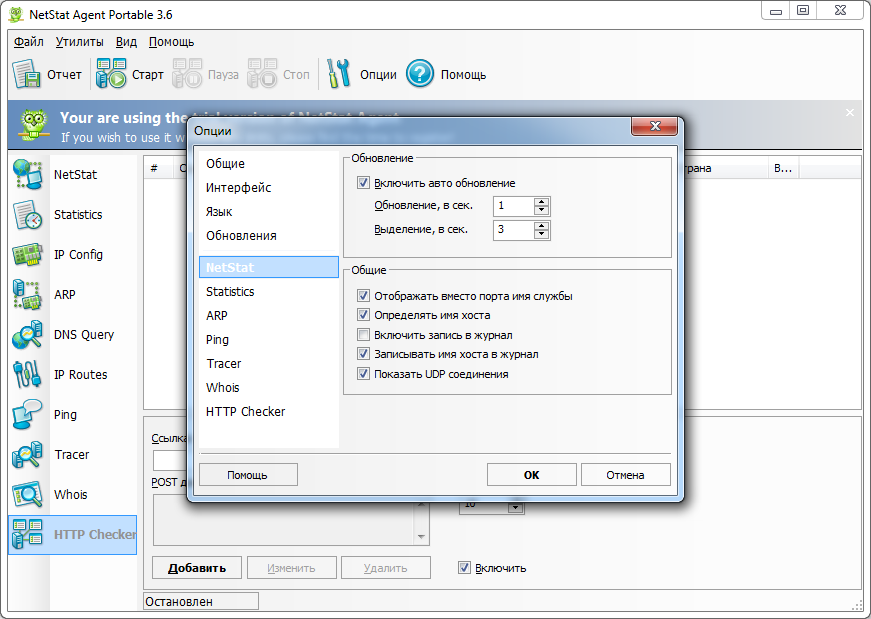This screenshot has width=871, height=619.
Task: Select the Whois sidebar icon
Action: point(27,495)
